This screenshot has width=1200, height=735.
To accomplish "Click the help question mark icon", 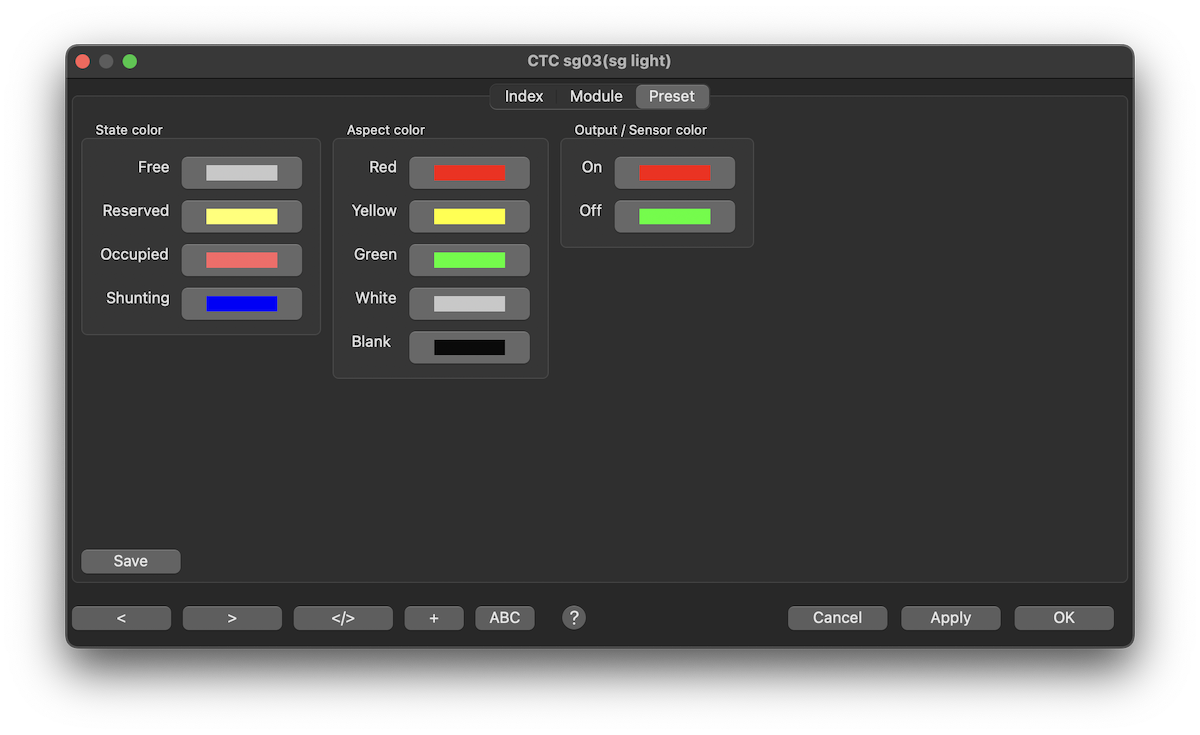I will pyautogui.click(x=574, y=618).
